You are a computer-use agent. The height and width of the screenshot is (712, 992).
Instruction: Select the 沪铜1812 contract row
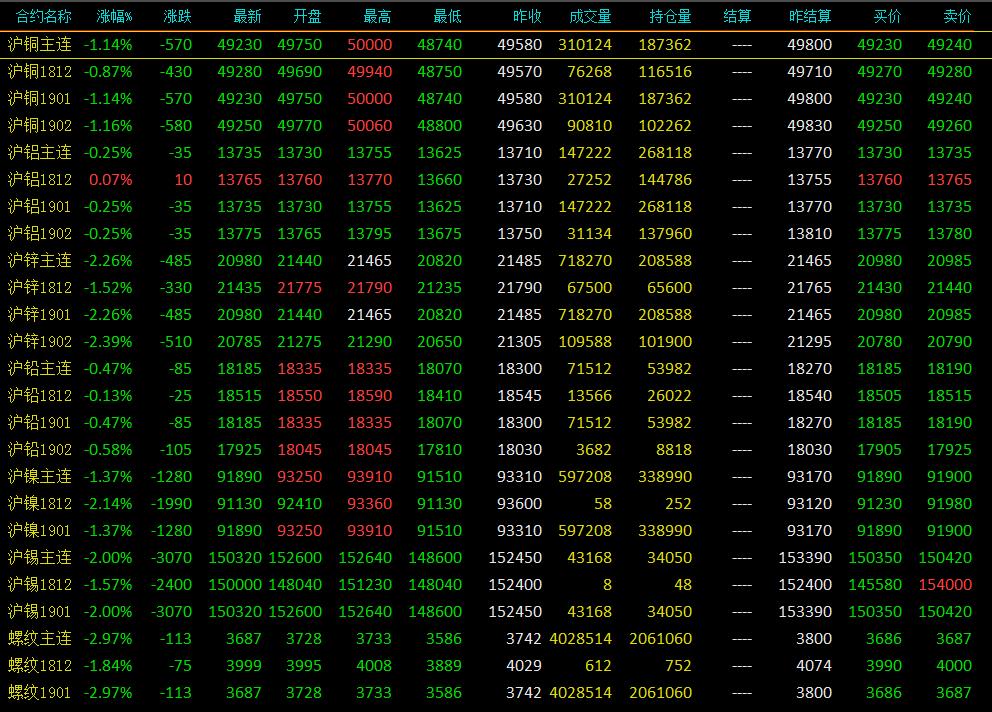pyautogui.click(x=496, y=72)
